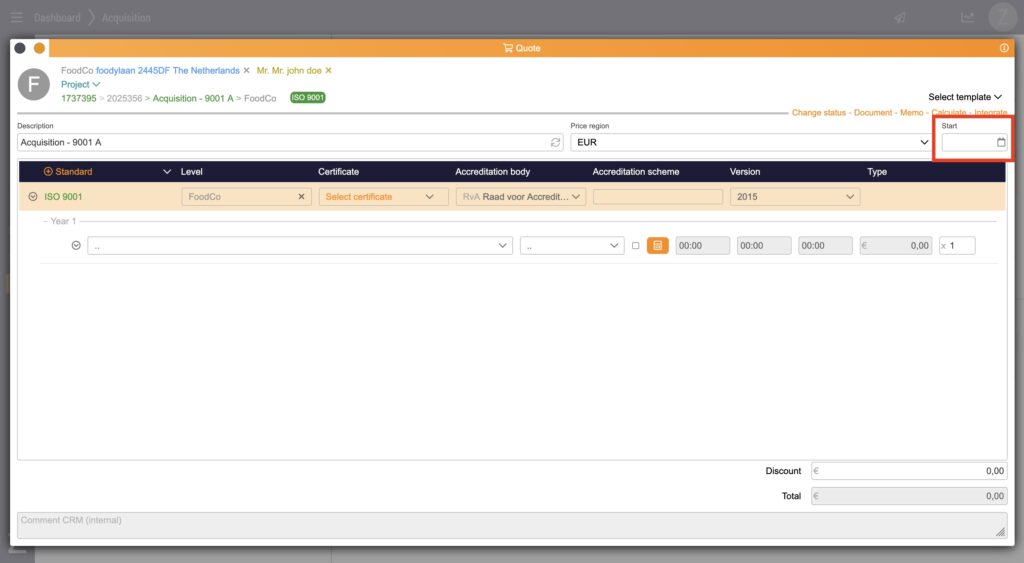Open the Select certificate dropdown

coord(383,197)
